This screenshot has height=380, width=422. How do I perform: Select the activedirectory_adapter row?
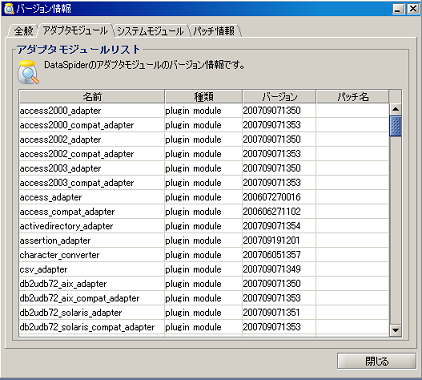tap(204, 226)
